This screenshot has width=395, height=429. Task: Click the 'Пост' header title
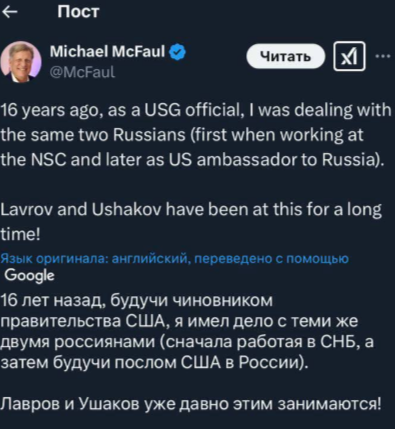(x=78, y=12)
